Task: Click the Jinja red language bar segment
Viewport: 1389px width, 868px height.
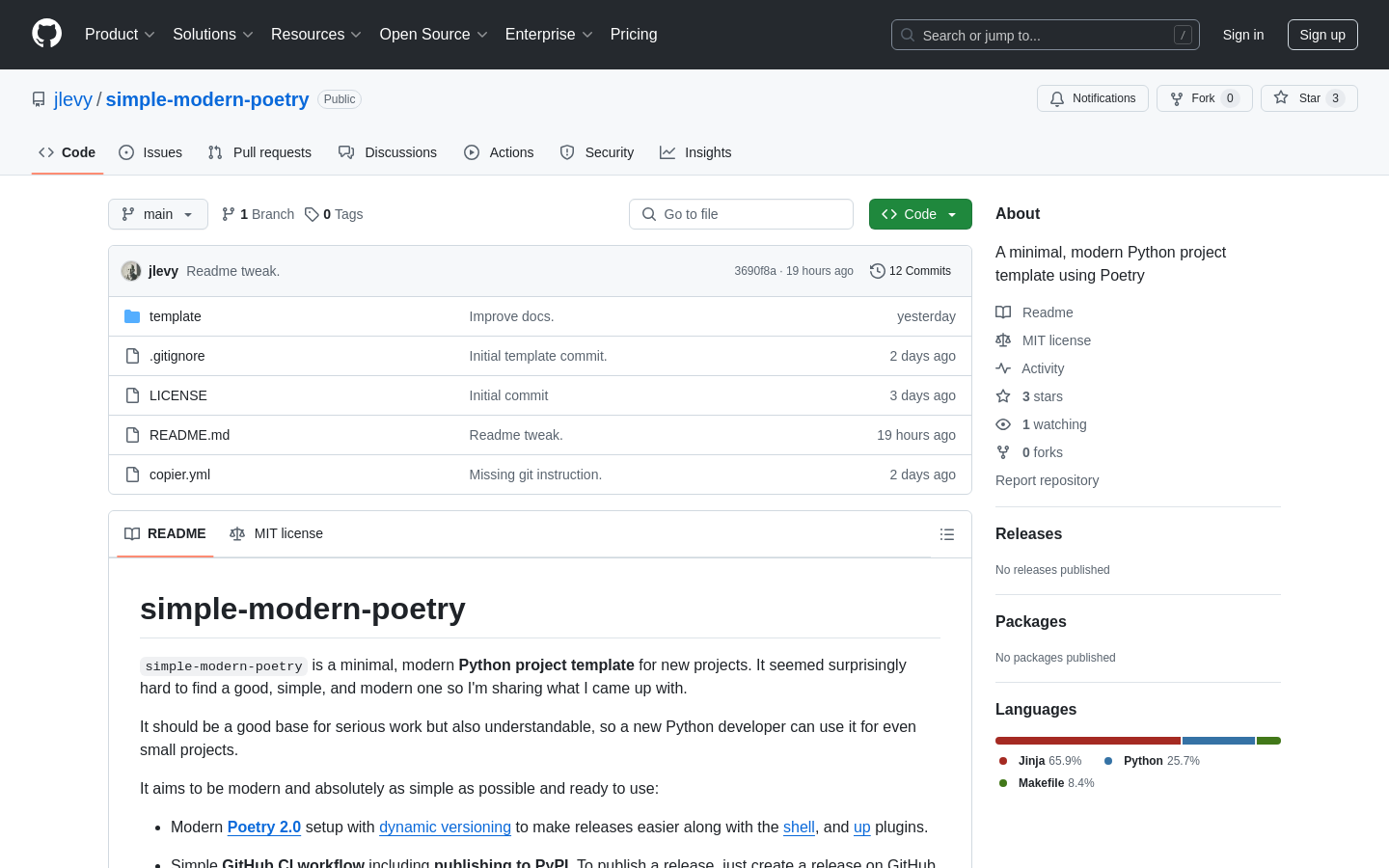Action: coord(1088,741)
